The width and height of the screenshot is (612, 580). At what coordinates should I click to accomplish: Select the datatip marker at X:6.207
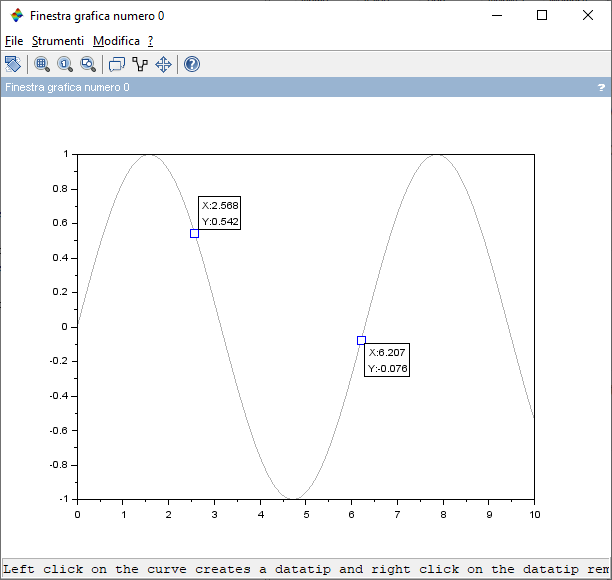pyautogui.click(x=361, y=340)
